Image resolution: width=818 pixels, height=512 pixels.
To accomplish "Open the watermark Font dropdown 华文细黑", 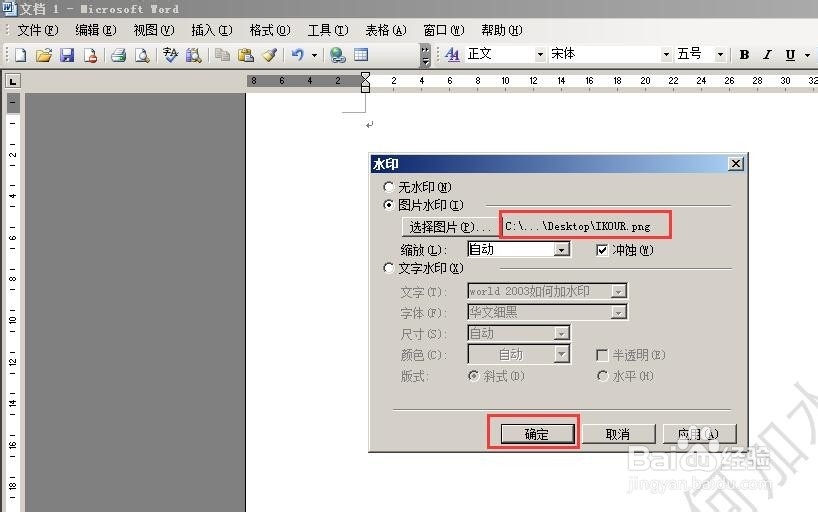I will click(x=618, y=312).
